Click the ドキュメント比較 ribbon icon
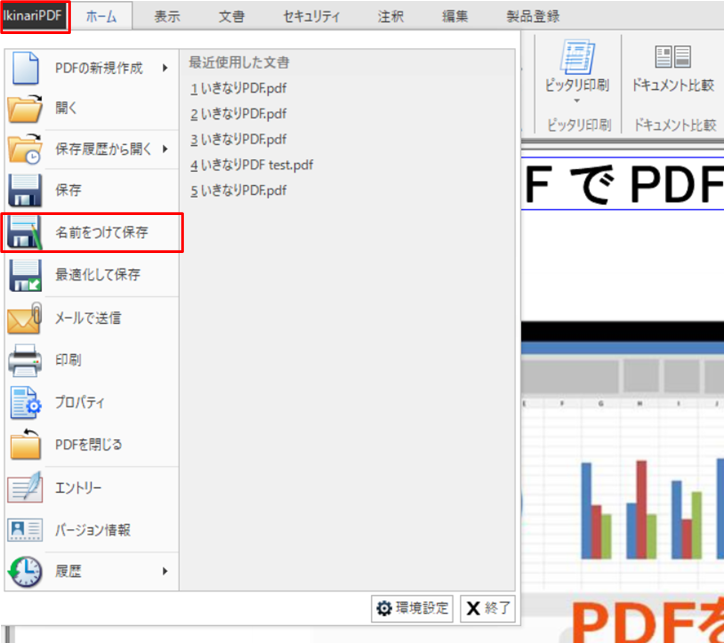Image resolution: width=724 pixels, height=643 pixels. pos(673,56)
